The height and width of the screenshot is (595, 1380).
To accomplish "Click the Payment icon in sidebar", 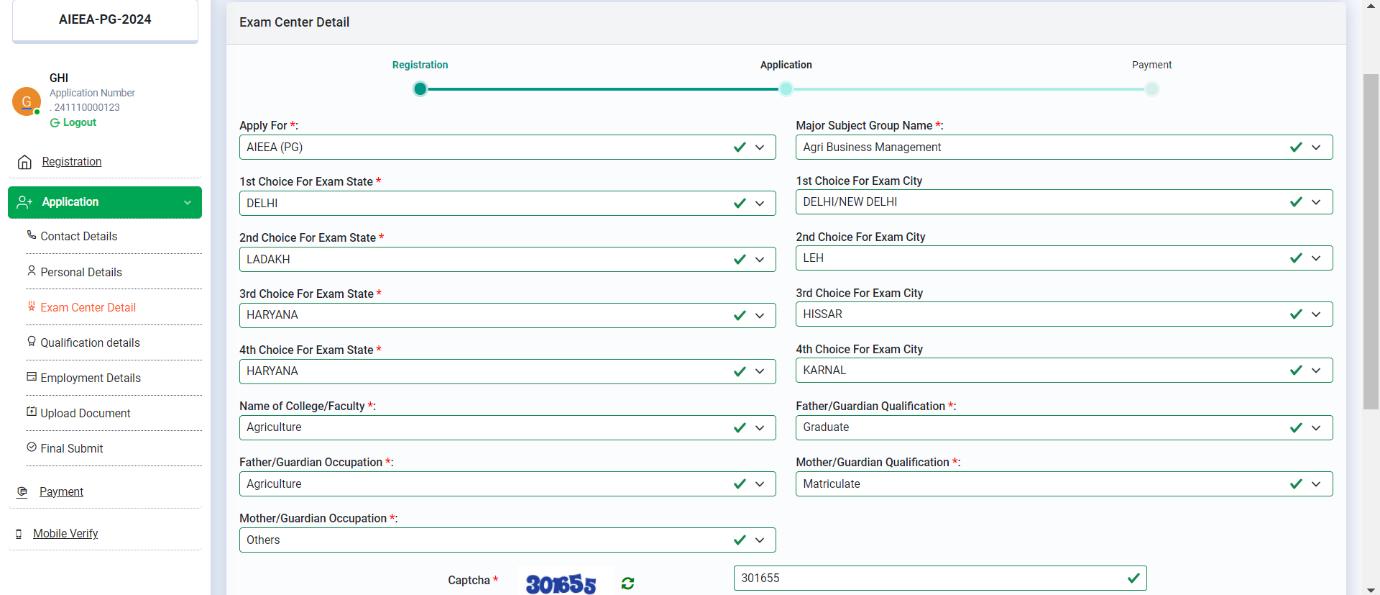I will pyautogui.click(x=22, y=492).
